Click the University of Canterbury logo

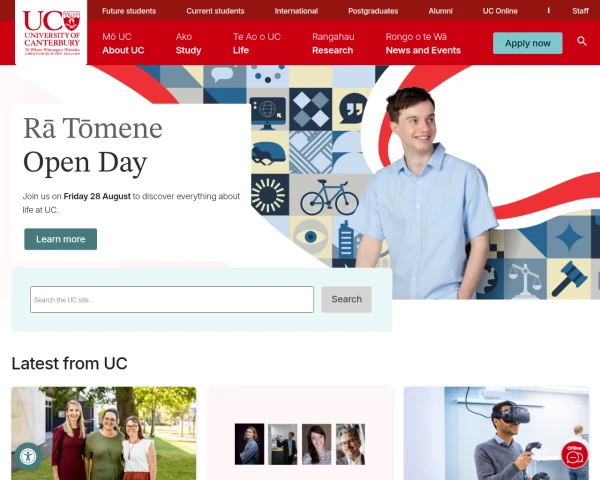51,33
